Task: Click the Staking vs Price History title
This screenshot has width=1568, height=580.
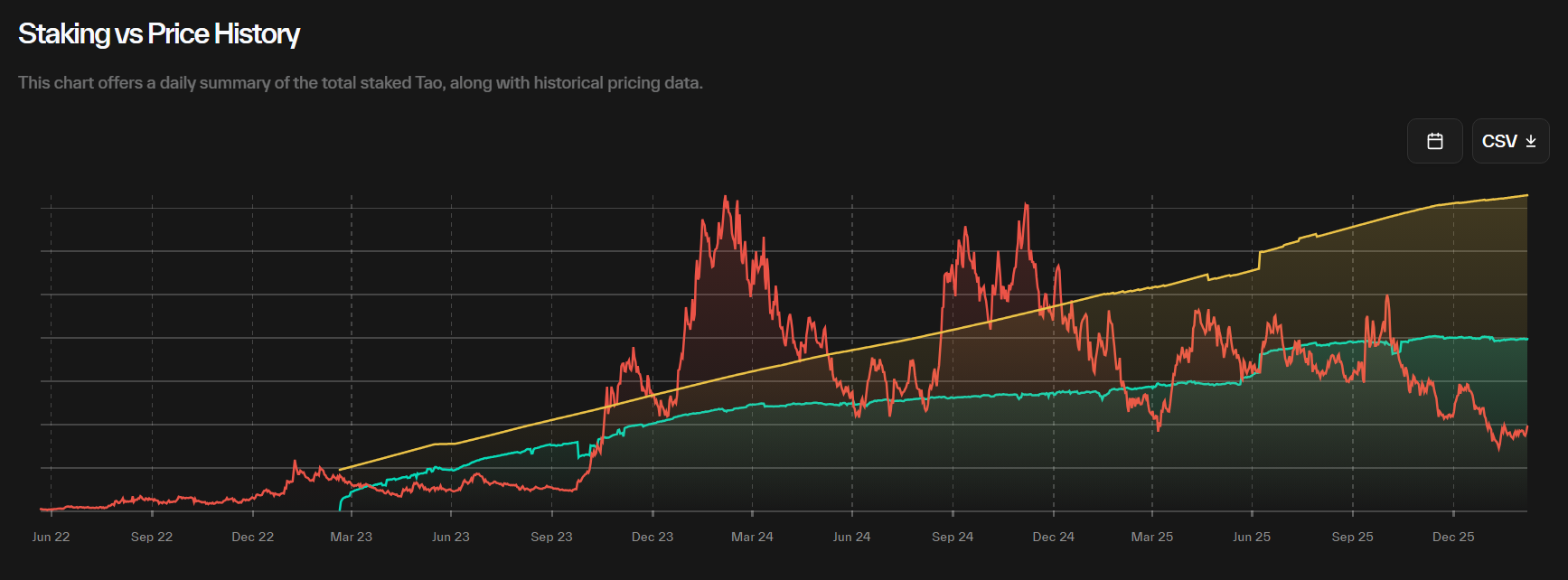Action: point(159,34)
